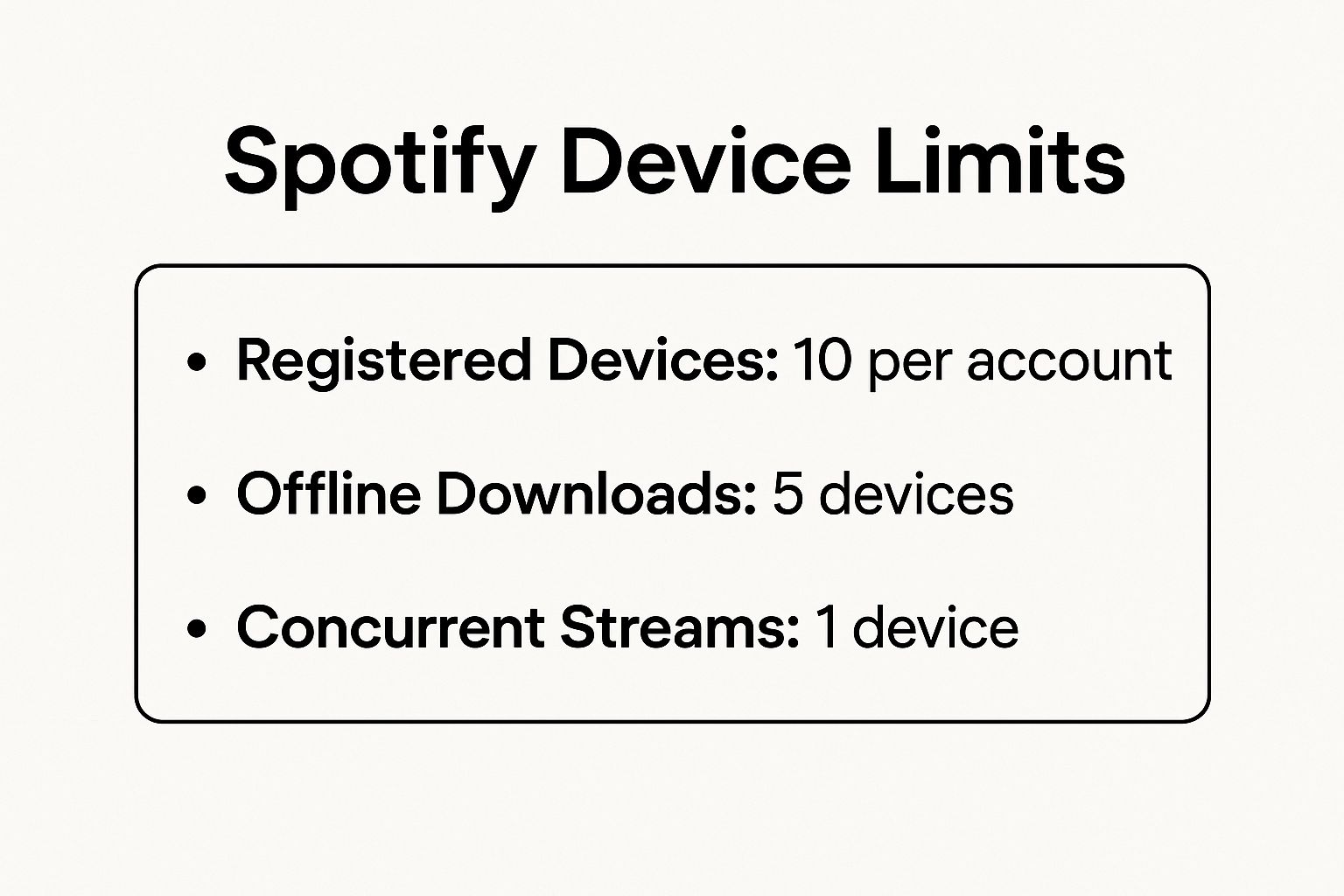
Task: Click the bold word Devices with colon
Action: coord(662,360)
